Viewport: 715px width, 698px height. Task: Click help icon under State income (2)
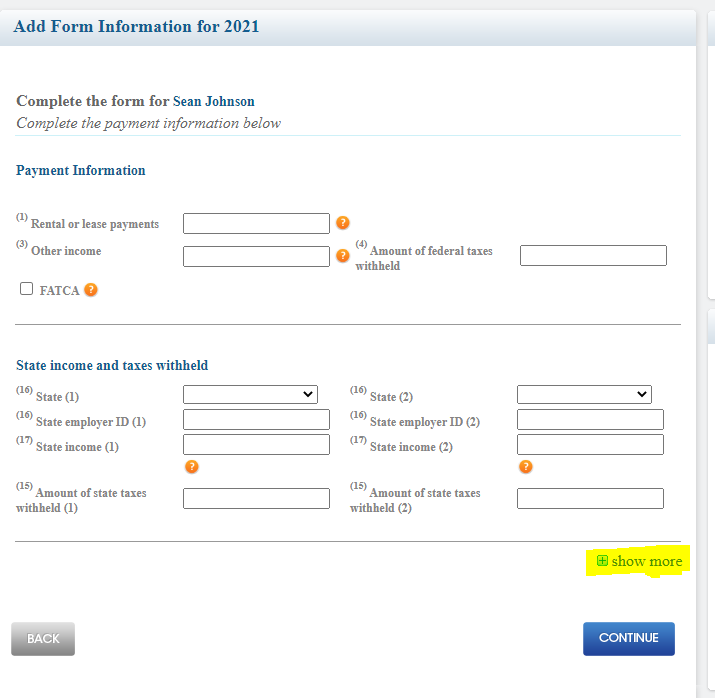coord(526,466)
